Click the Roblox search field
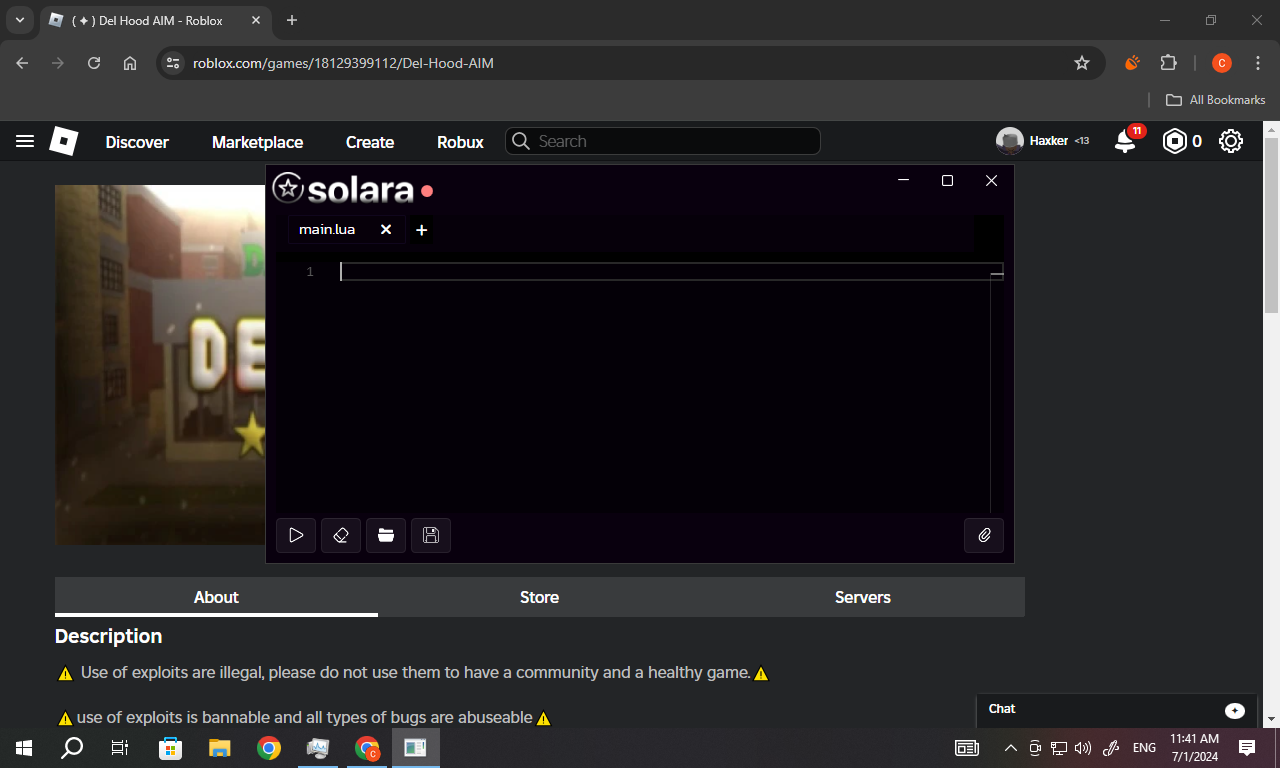The width and height of the screenshot is (1280, 768). click(663, 141)
